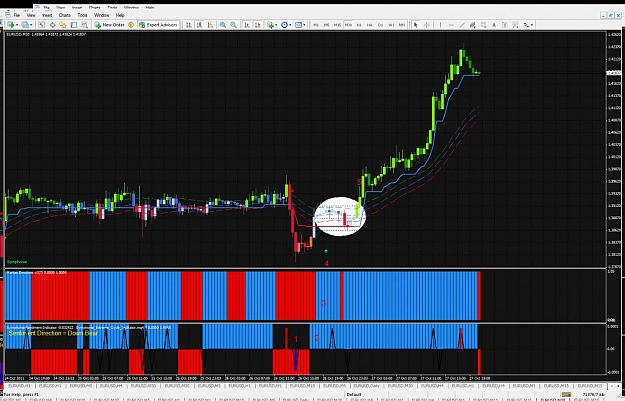Click the New Order button
This screenshot has height=401, width=625.
tap(110, 25)
